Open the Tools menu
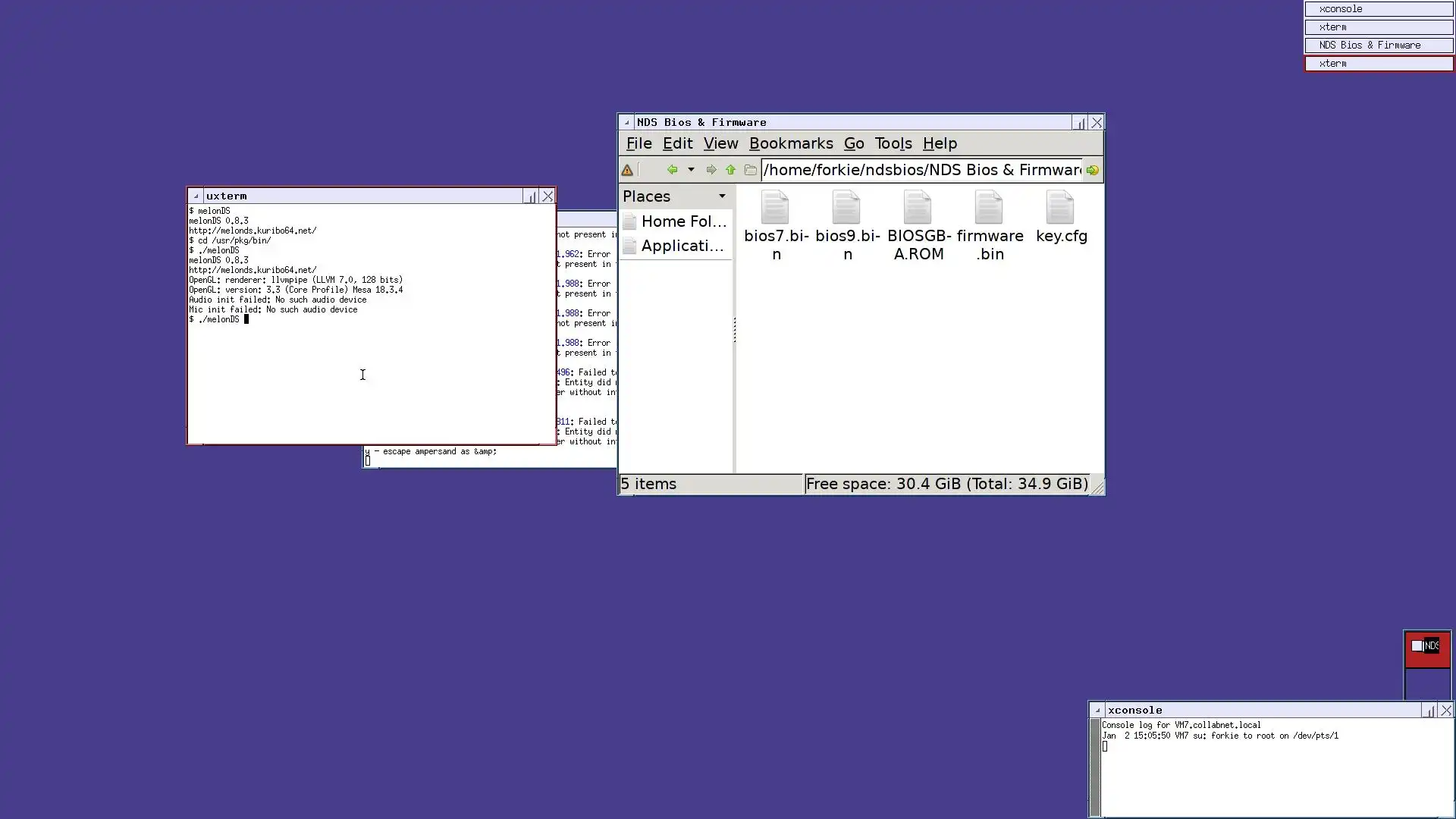 (x=893, y=143)
